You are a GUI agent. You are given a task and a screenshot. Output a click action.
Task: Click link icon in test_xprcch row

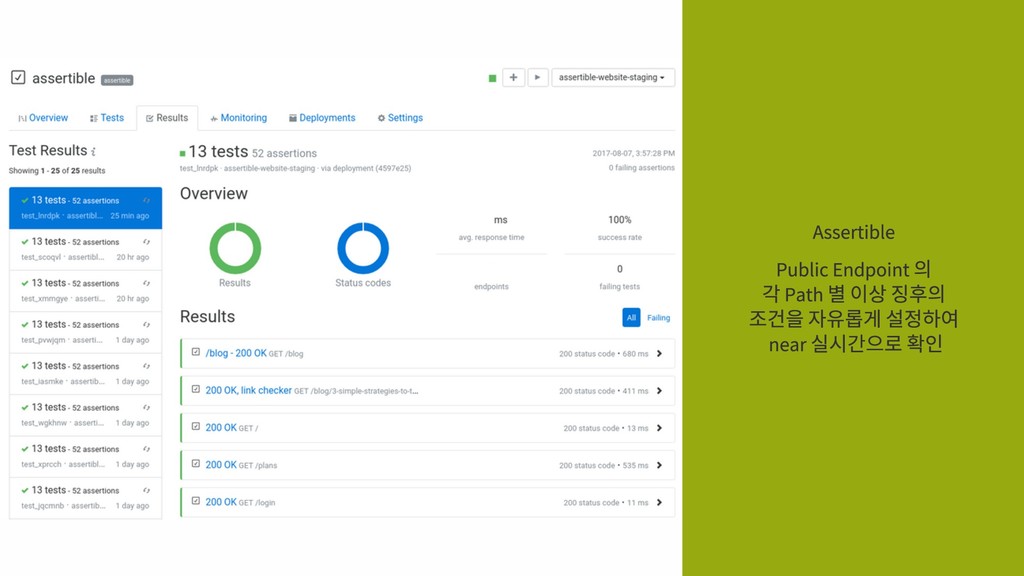click(x=146, y=449)
